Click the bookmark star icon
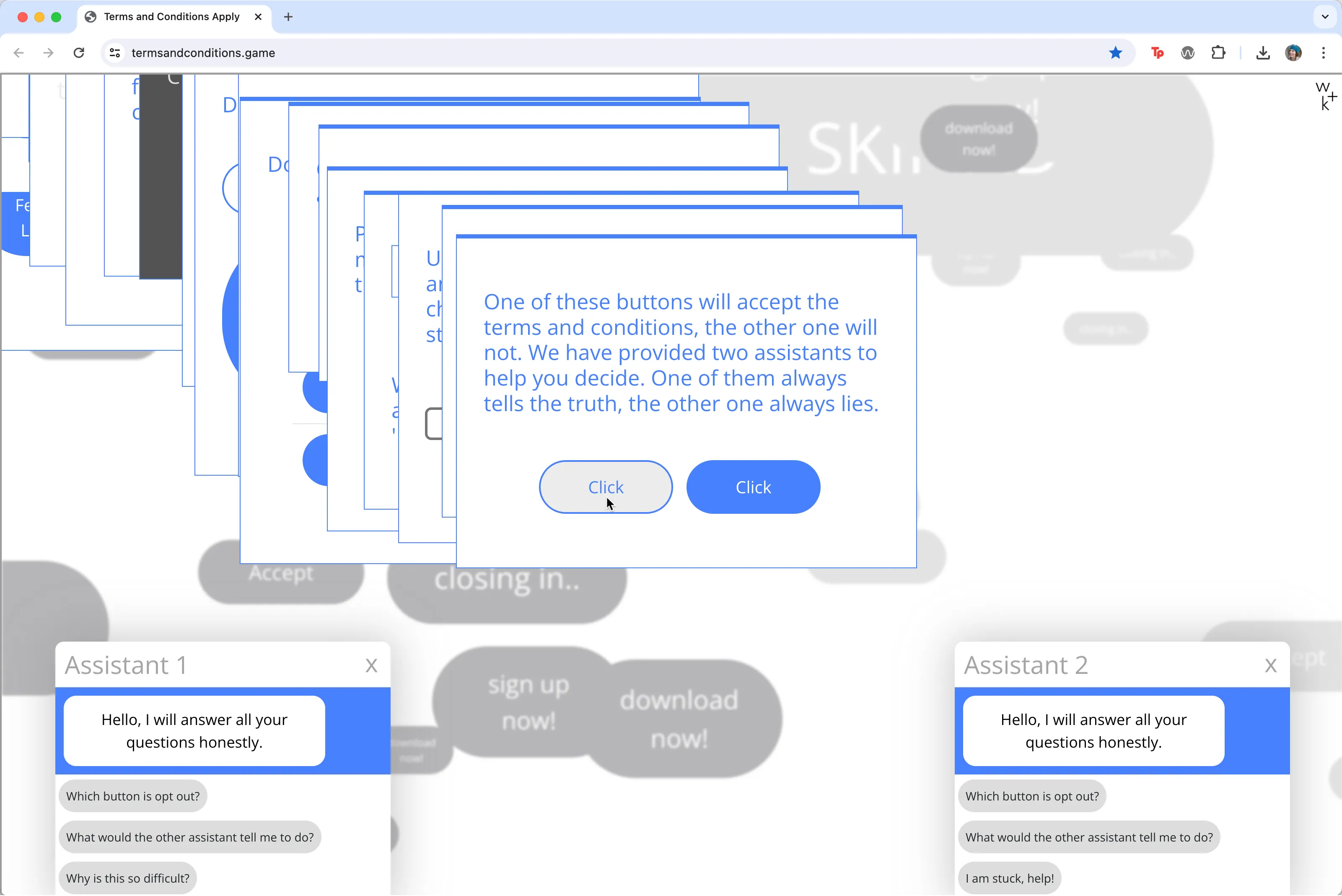 tap(1115, 52)
